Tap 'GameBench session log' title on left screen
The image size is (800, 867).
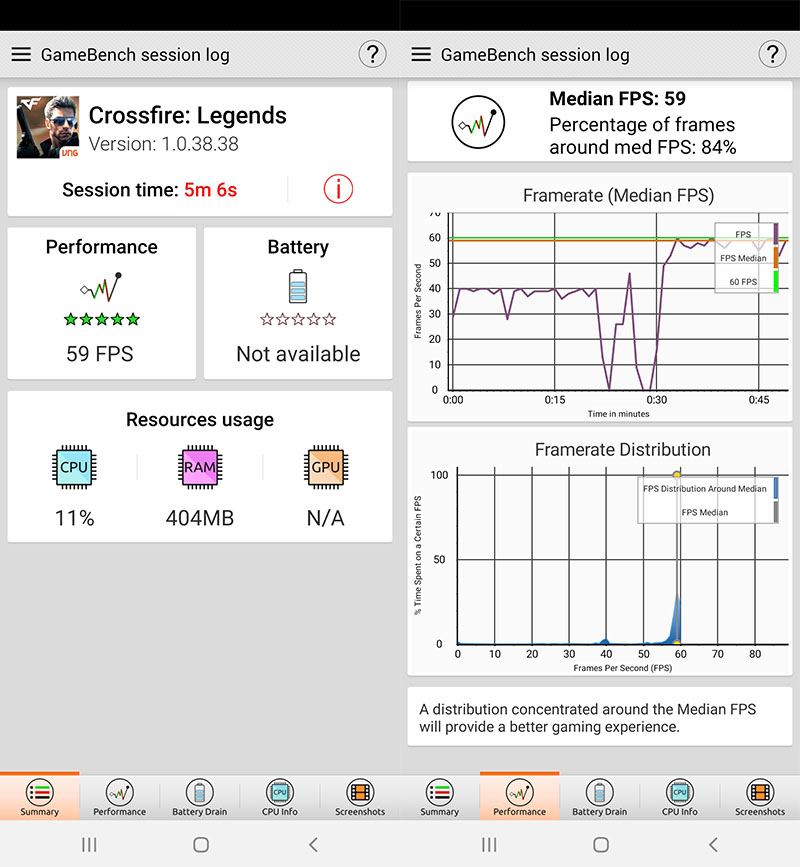point(135,55)
